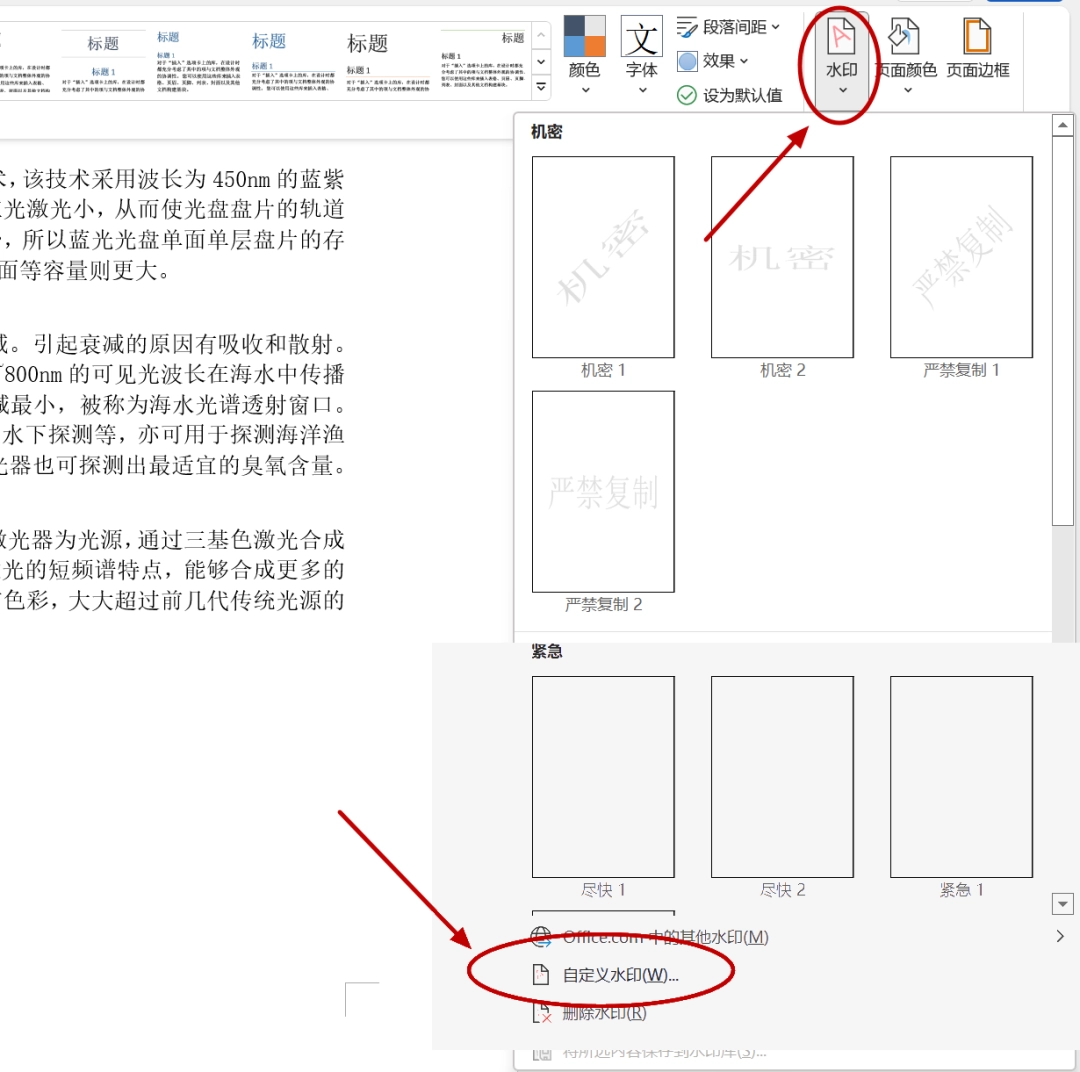Pick the 紧急 1 watermark thumbnail
The height and width of the screenshot is (1072, 1080).
tap(961, 776)
